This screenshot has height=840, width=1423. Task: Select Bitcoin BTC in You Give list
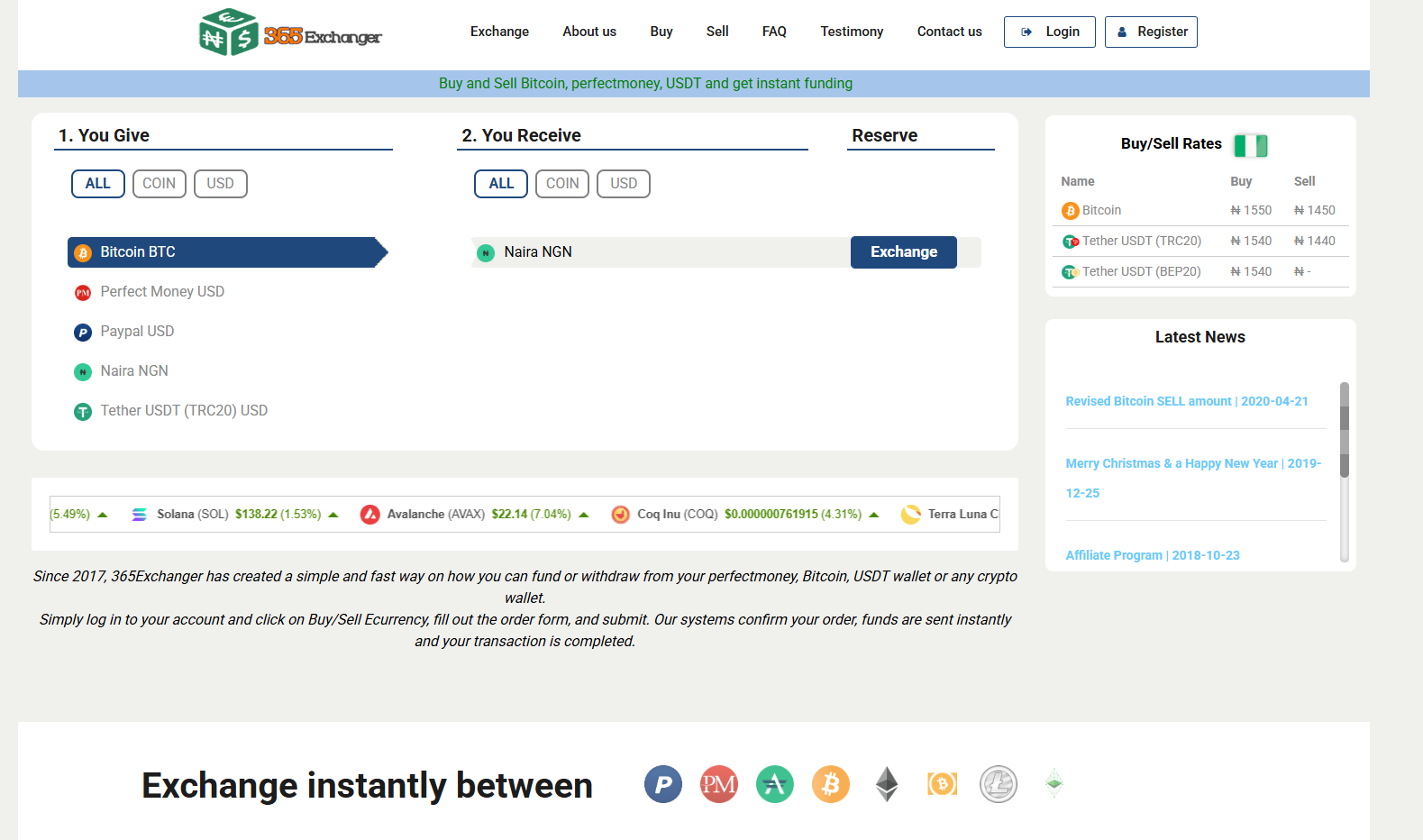tap(227, 252)
